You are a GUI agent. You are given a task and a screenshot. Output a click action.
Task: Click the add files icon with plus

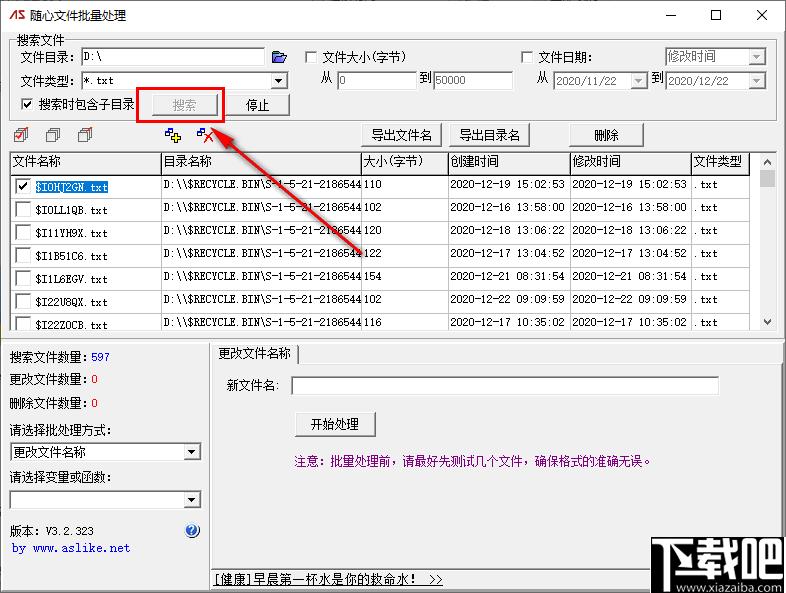click(x=173, y=135)
